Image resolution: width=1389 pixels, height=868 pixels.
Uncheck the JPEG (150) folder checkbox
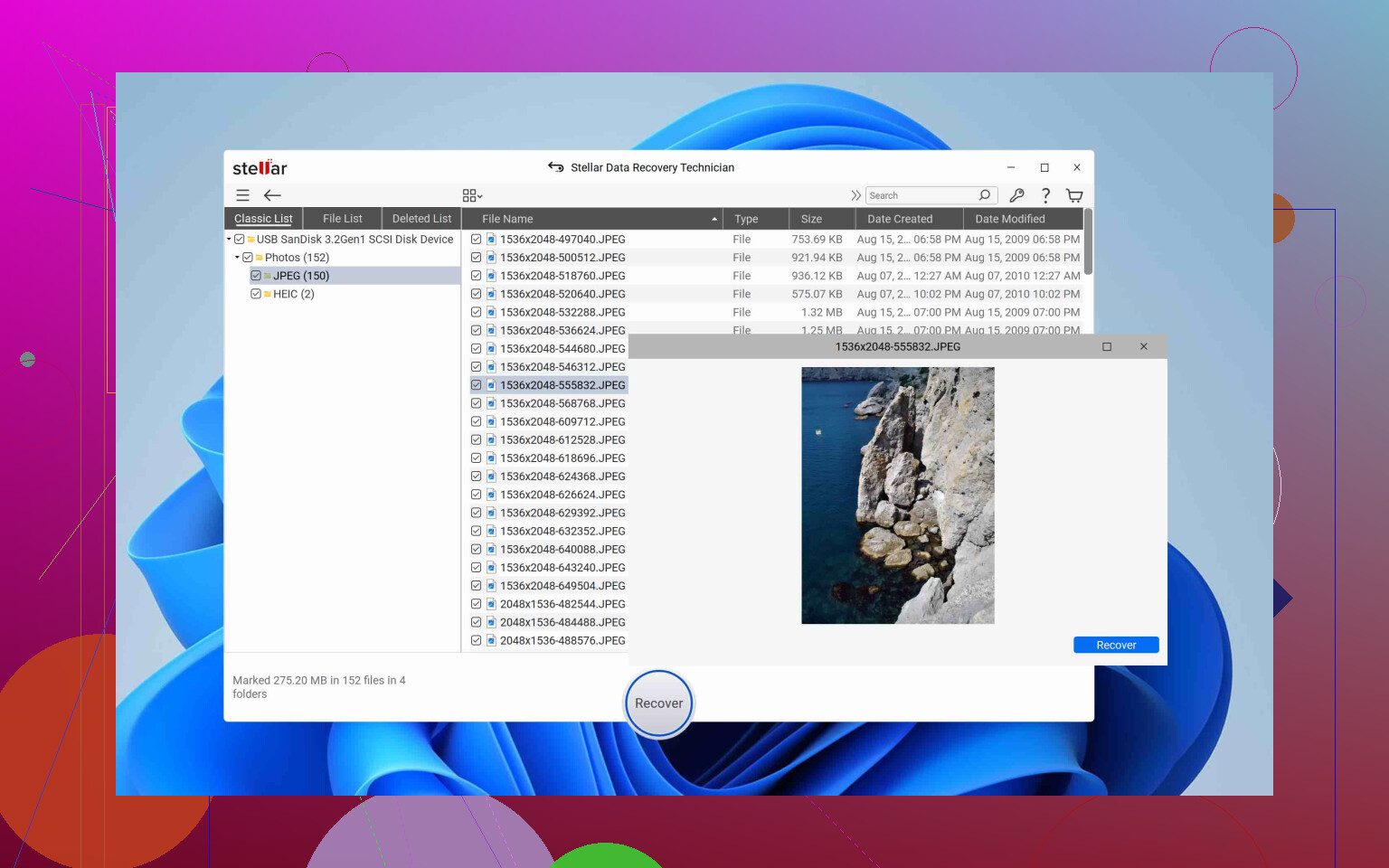click(256, 276)
